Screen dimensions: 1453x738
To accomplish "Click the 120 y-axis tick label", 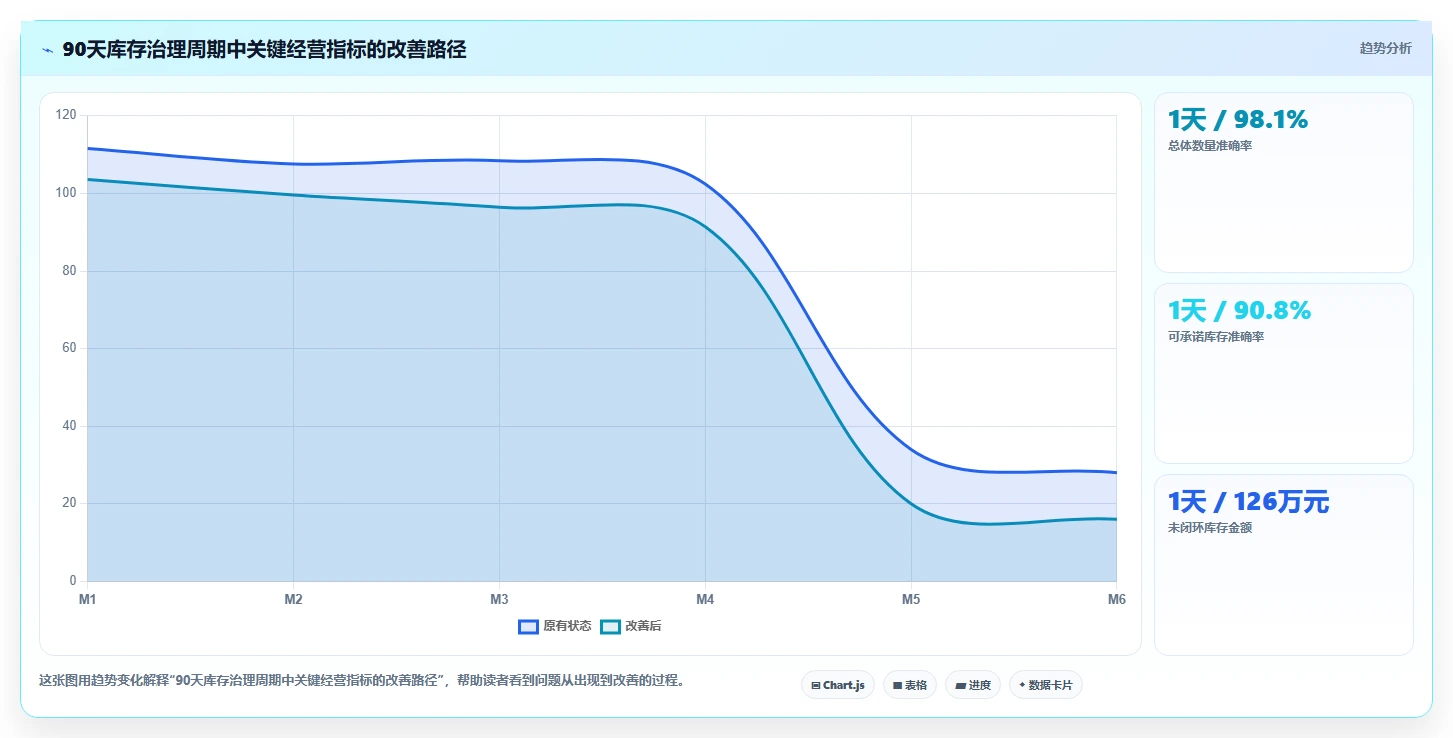I will pos(66,115).
